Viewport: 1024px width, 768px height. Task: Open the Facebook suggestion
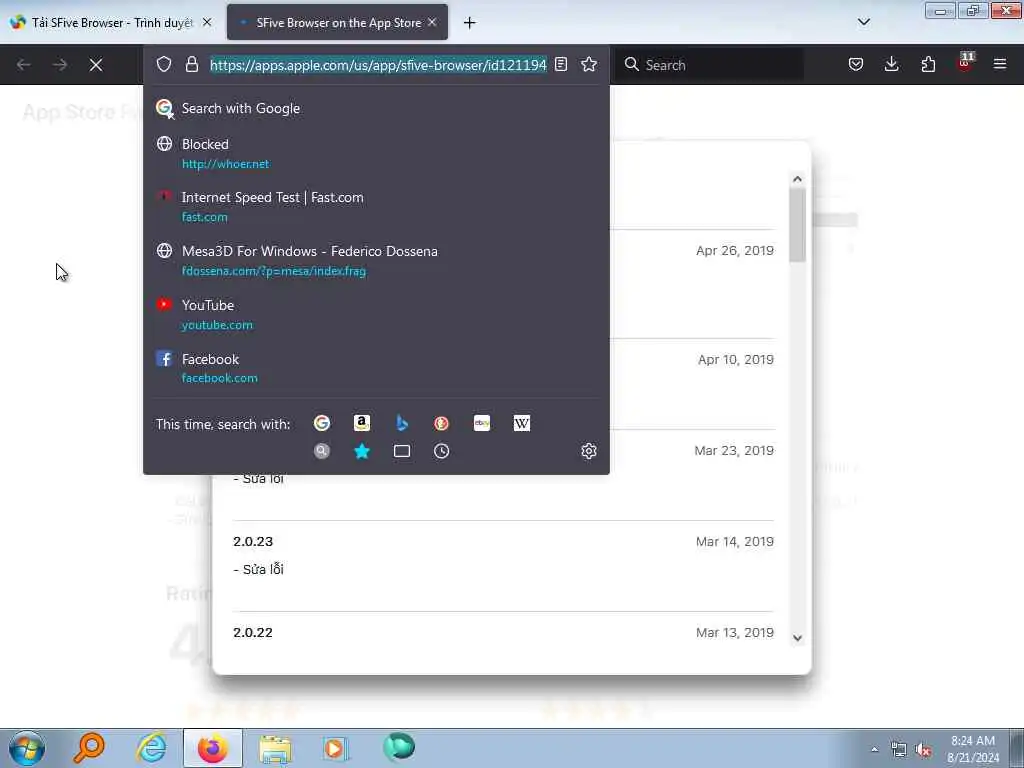point(376,368)
